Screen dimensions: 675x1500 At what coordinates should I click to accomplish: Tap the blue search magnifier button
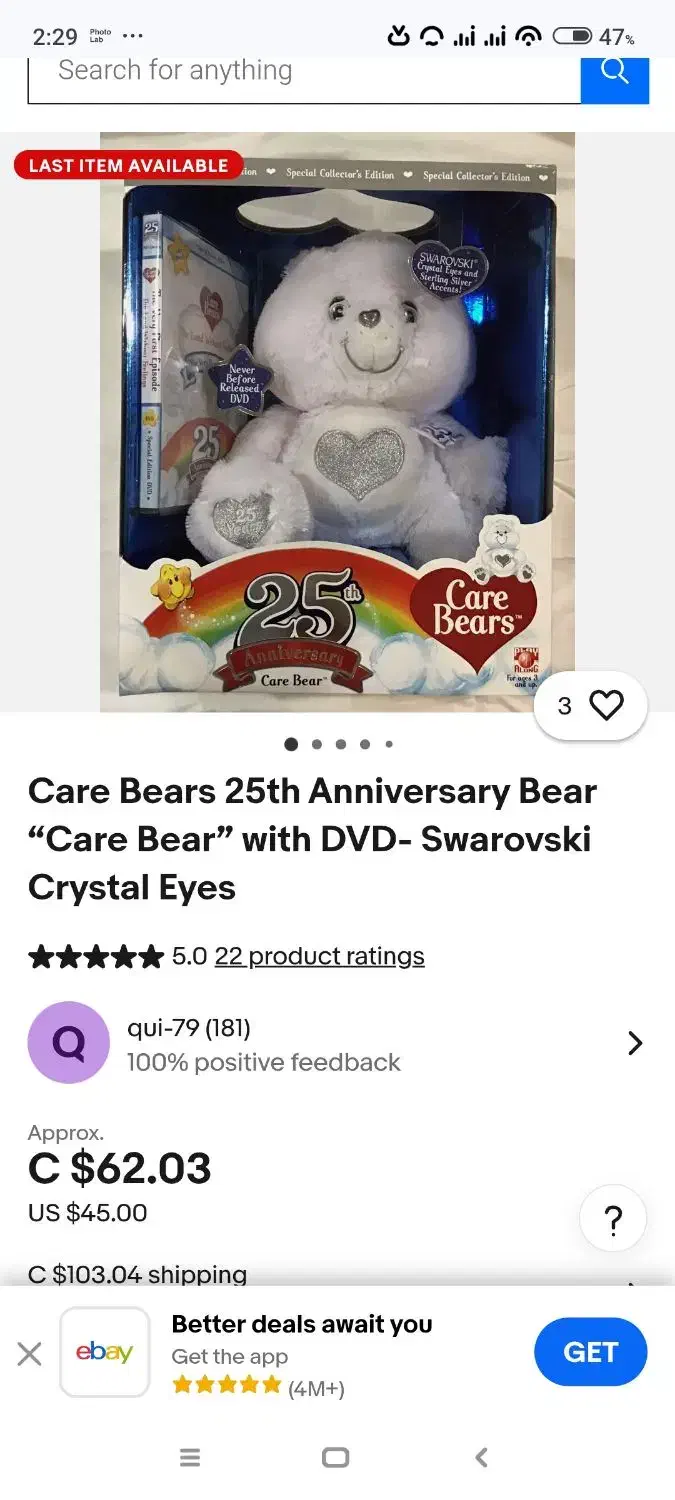[614, 78]
